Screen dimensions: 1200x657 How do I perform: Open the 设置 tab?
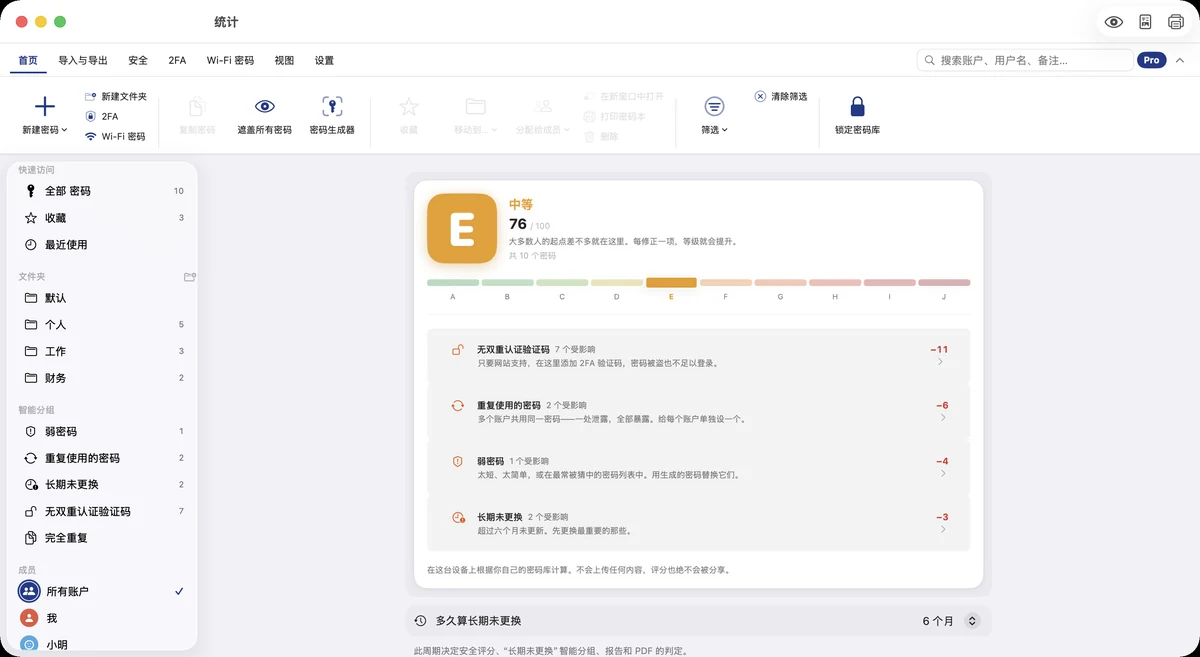tap(324, 60)
